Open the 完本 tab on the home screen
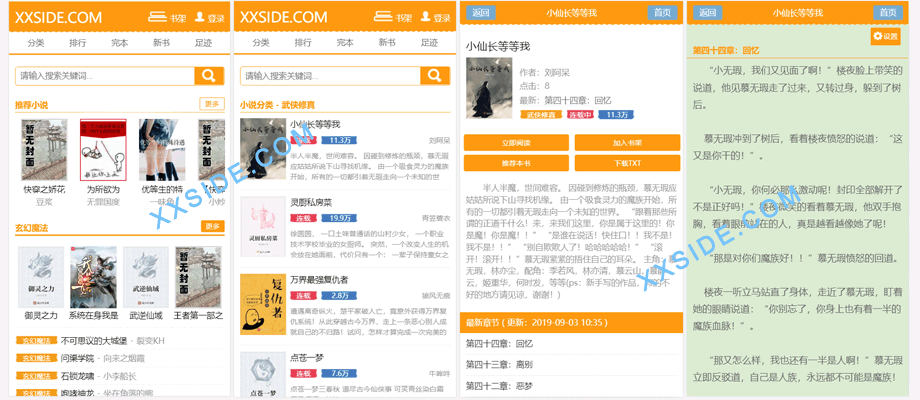Screen dimensions: 920x400 pyautogui.click(x=120, y=43)
